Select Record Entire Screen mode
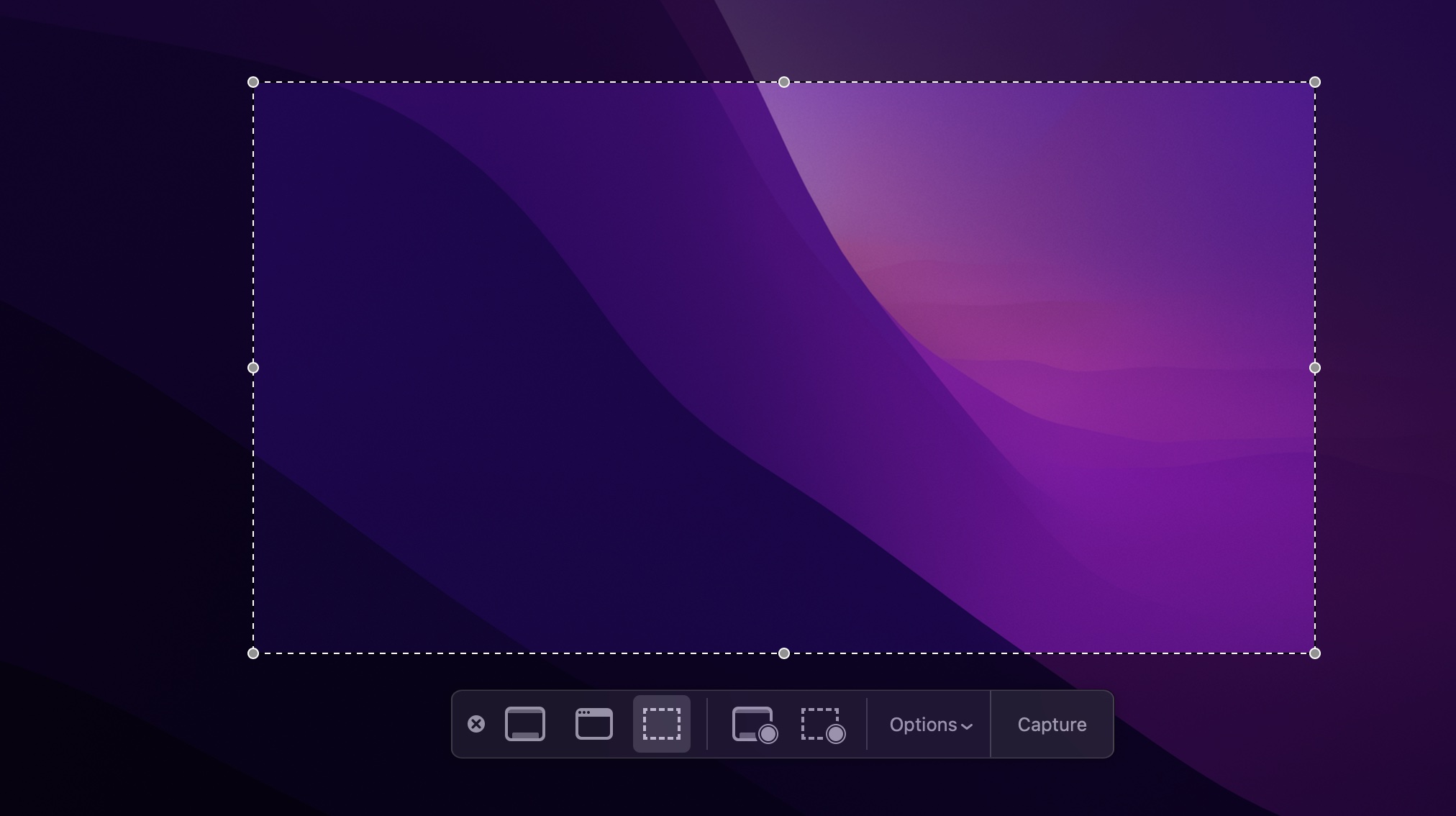This screenshot has width=1456, height=816. [755, 725]
